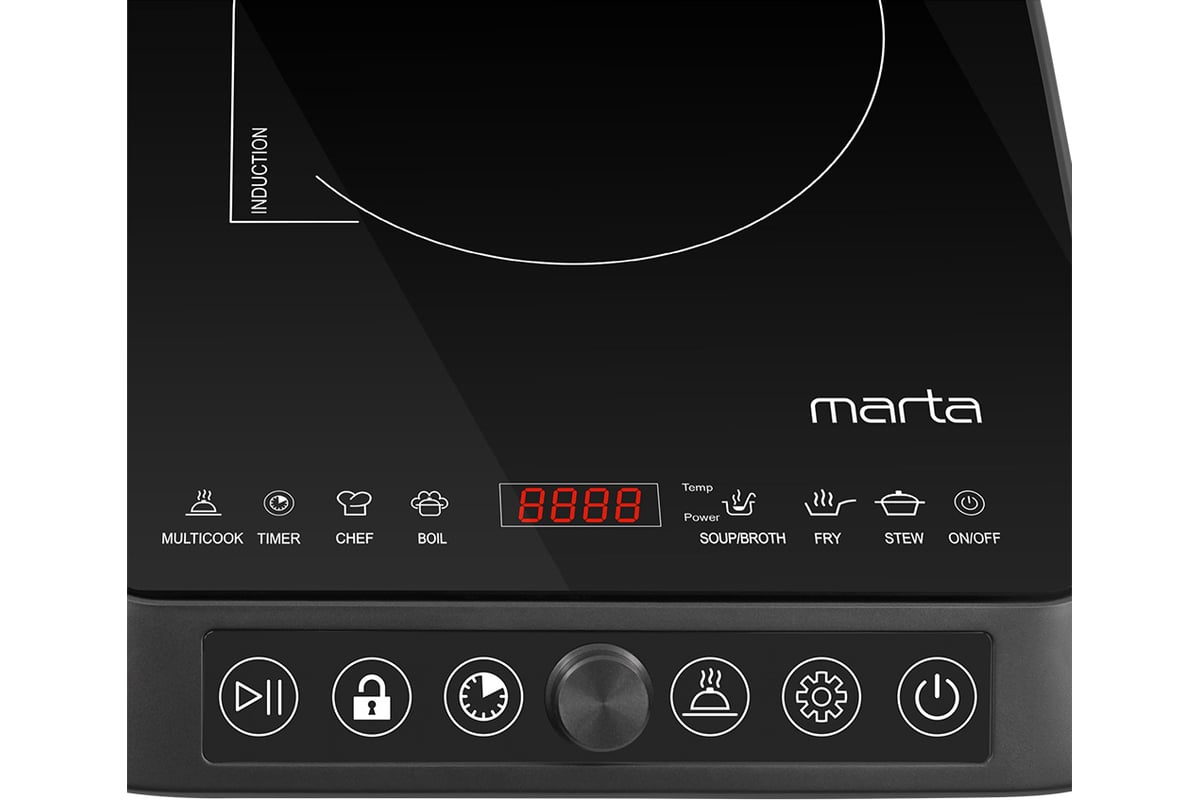The image size is (1200, 800).
Task: Click the STEW label
Action: [x=904, y=539]
